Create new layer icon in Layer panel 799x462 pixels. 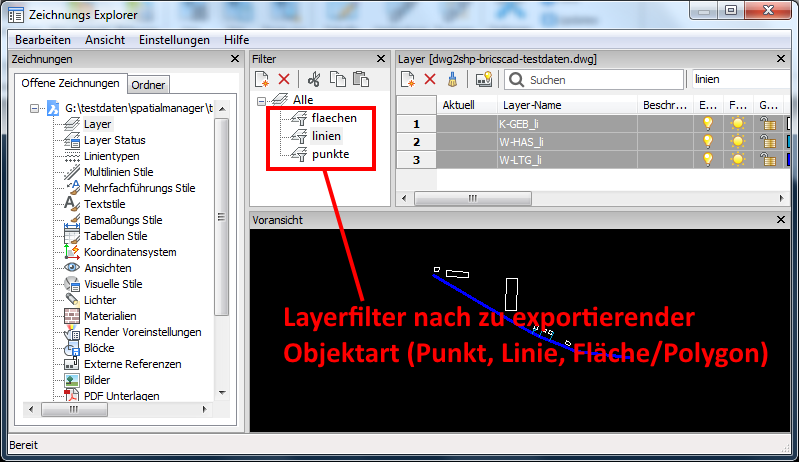[x=408, y=79]
